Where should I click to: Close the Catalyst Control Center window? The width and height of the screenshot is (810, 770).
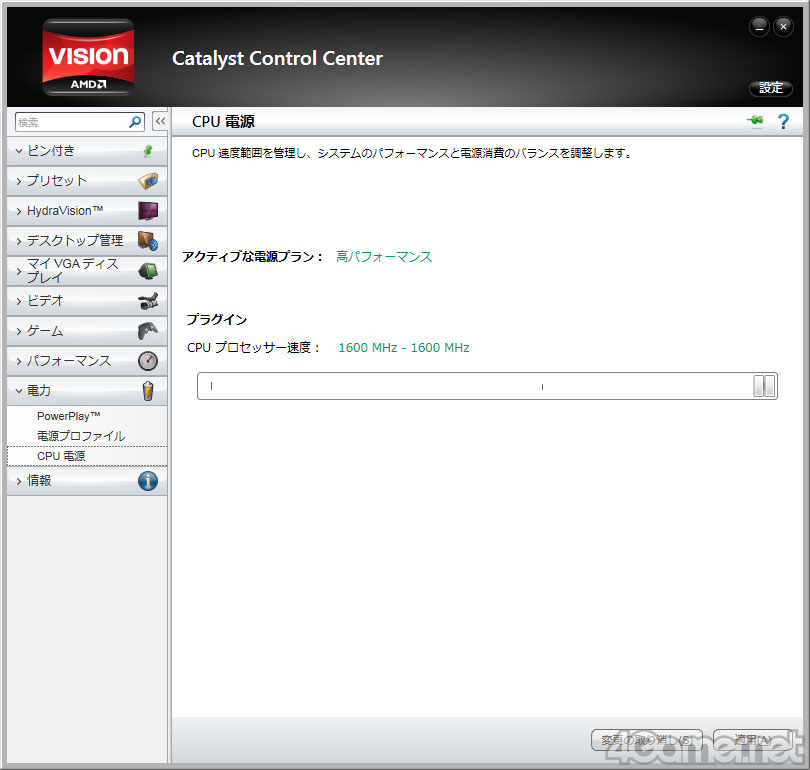coord(783,26)
